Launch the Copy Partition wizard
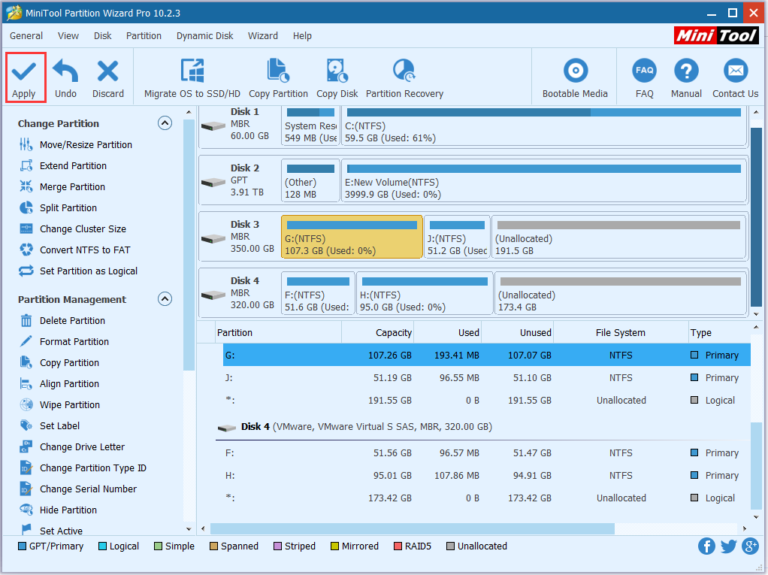 [278, 78]
